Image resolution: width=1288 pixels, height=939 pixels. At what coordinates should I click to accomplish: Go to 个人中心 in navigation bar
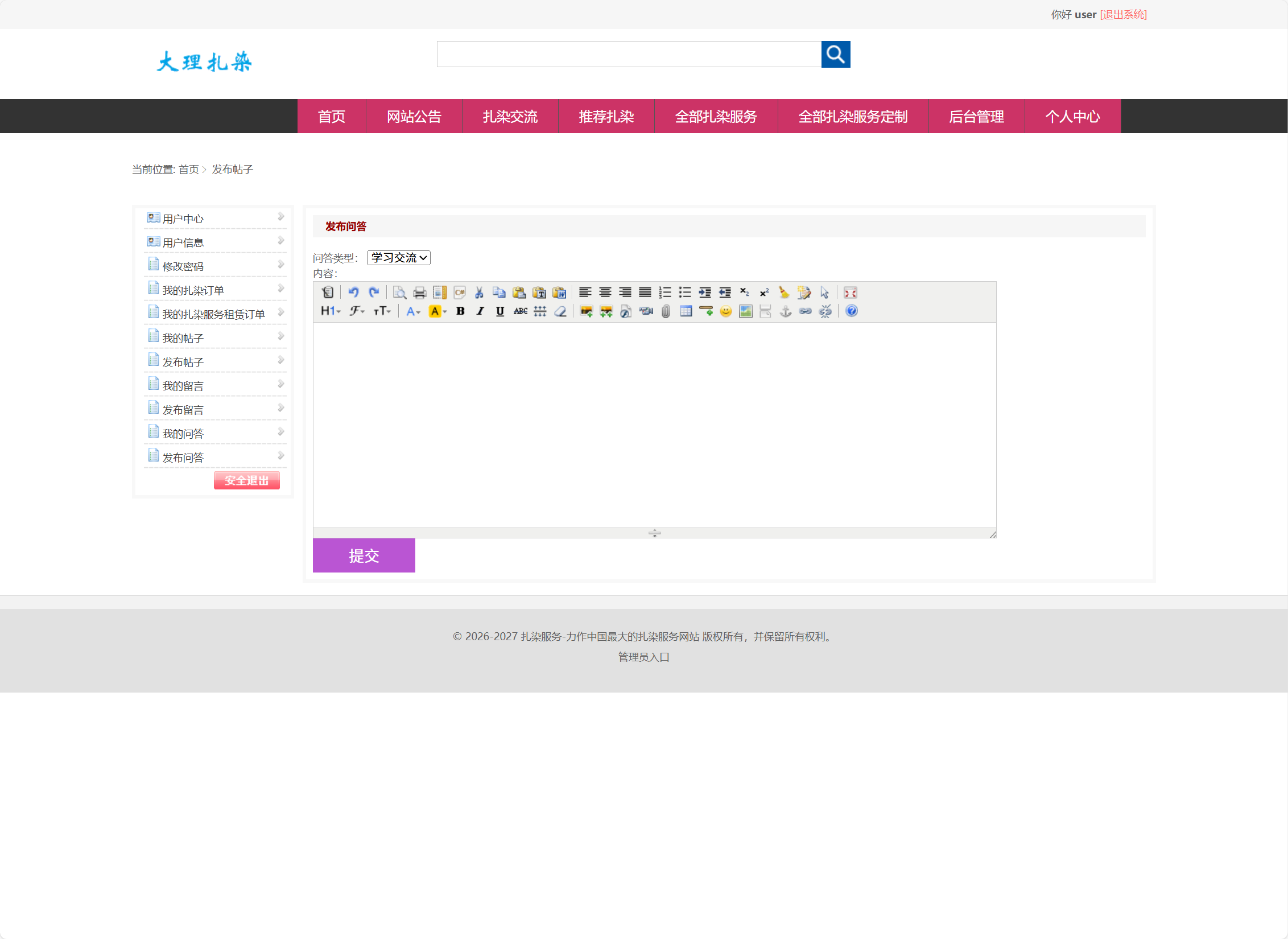tap(1072, 117)
